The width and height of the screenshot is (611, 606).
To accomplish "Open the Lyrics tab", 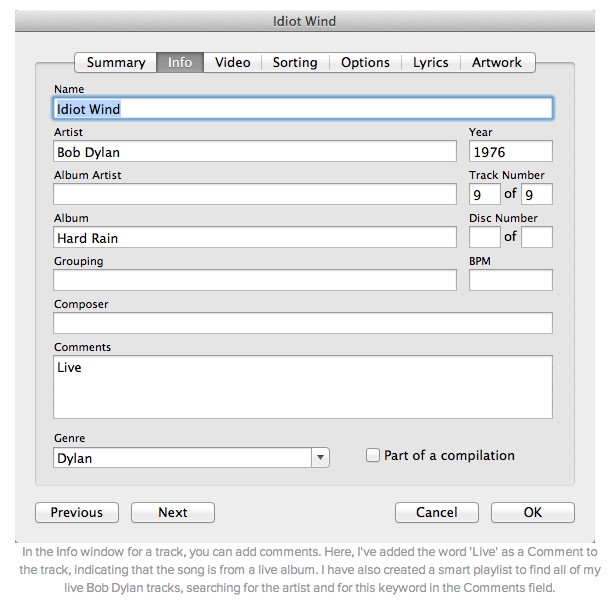I will pyautogui.click(x=431, y=62).
